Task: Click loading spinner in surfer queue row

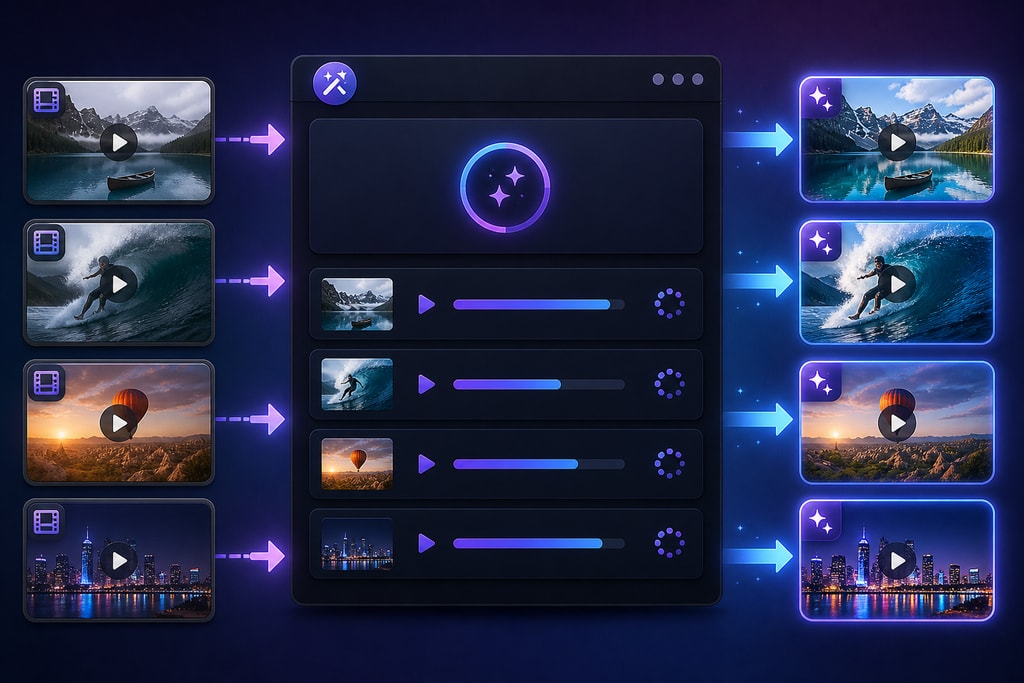Action: [669, 384]
